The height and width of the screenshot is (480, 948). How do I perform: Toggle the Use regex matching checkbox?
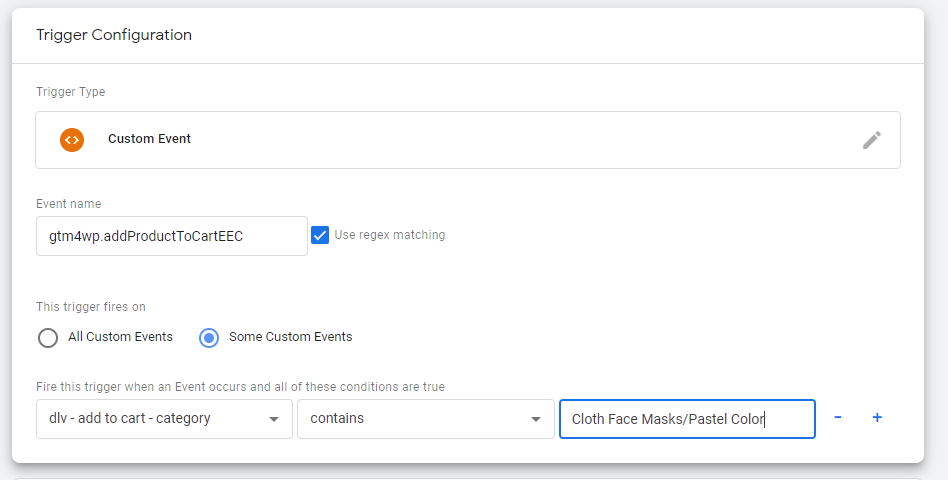point(320,235)
